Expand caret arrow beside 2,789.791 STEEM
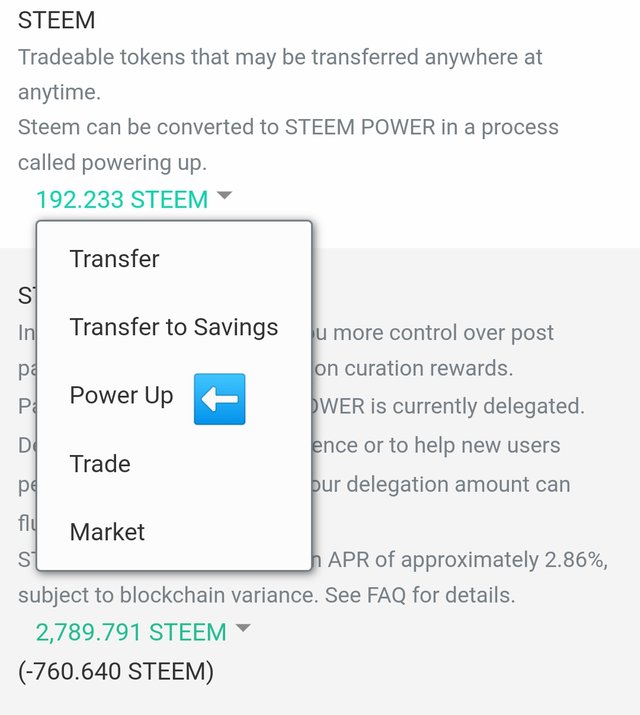 242,629
